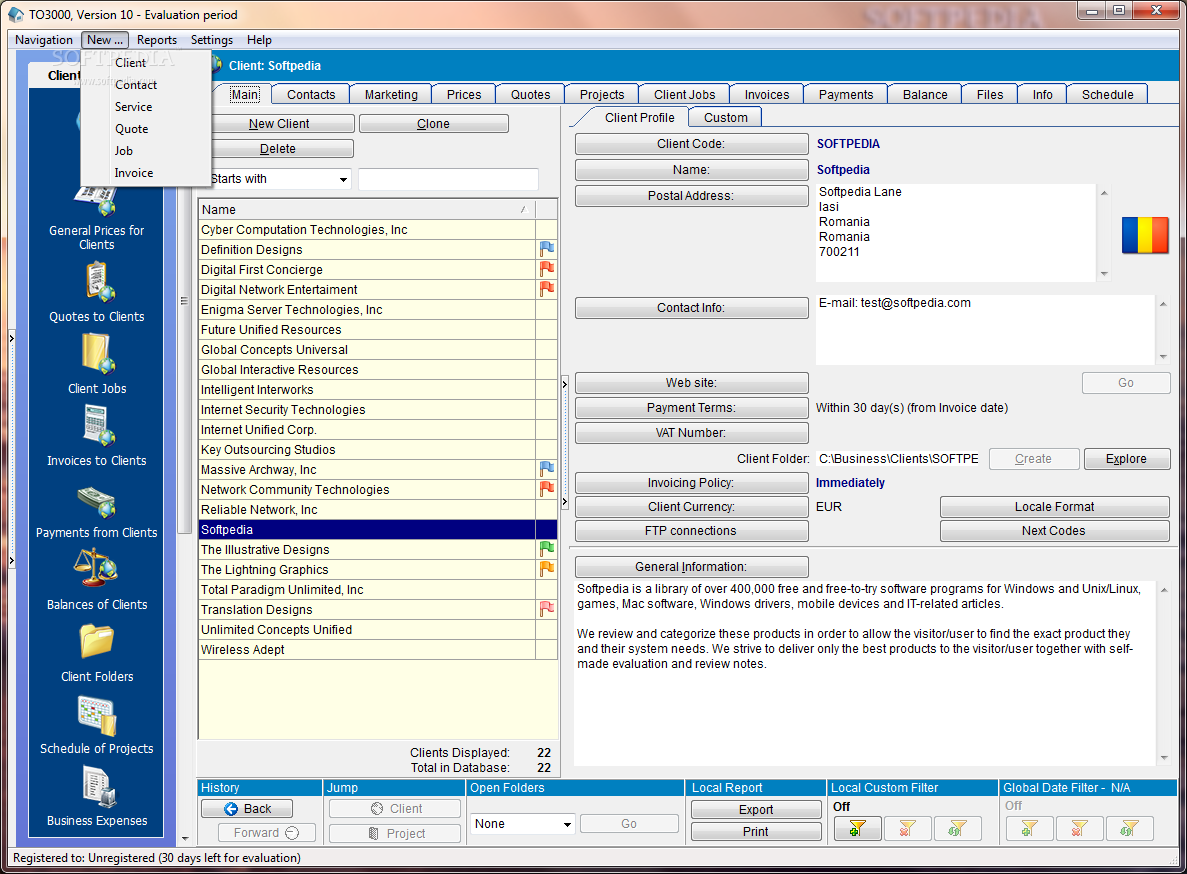Refresh the Local Custom Filter
This screenshot has height=874, width=1187.
pos(957,829)
